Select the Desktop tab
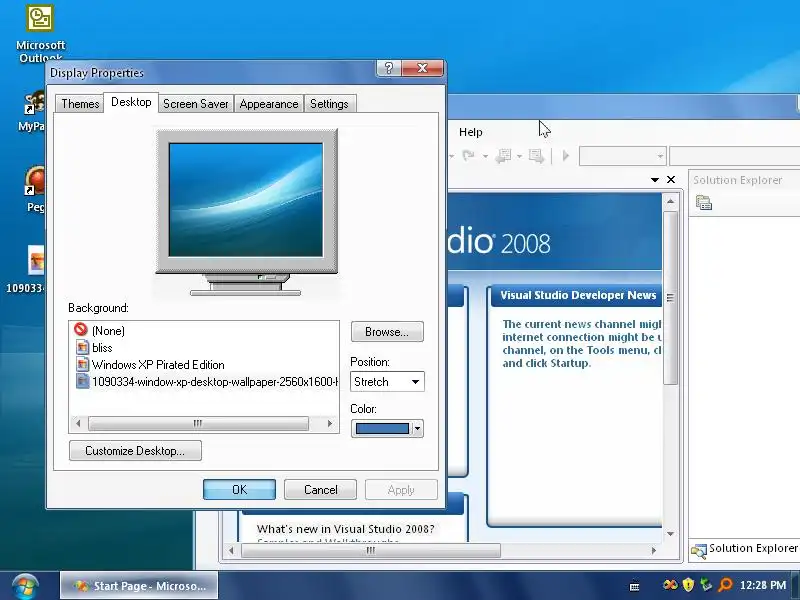 [131, 102]
